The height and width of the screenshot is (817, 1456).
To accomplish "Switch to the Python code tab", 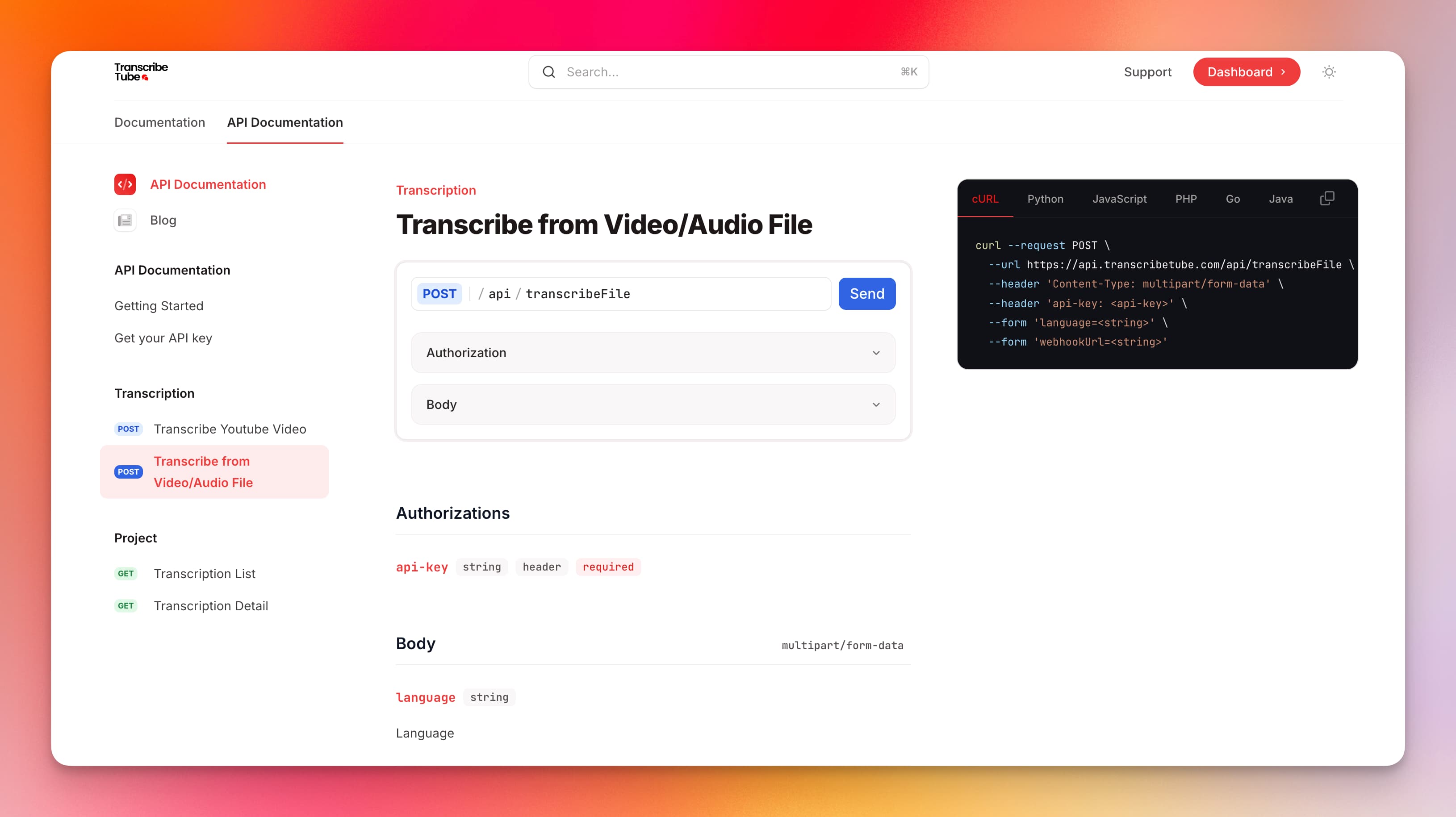I will coord(1045,199).
